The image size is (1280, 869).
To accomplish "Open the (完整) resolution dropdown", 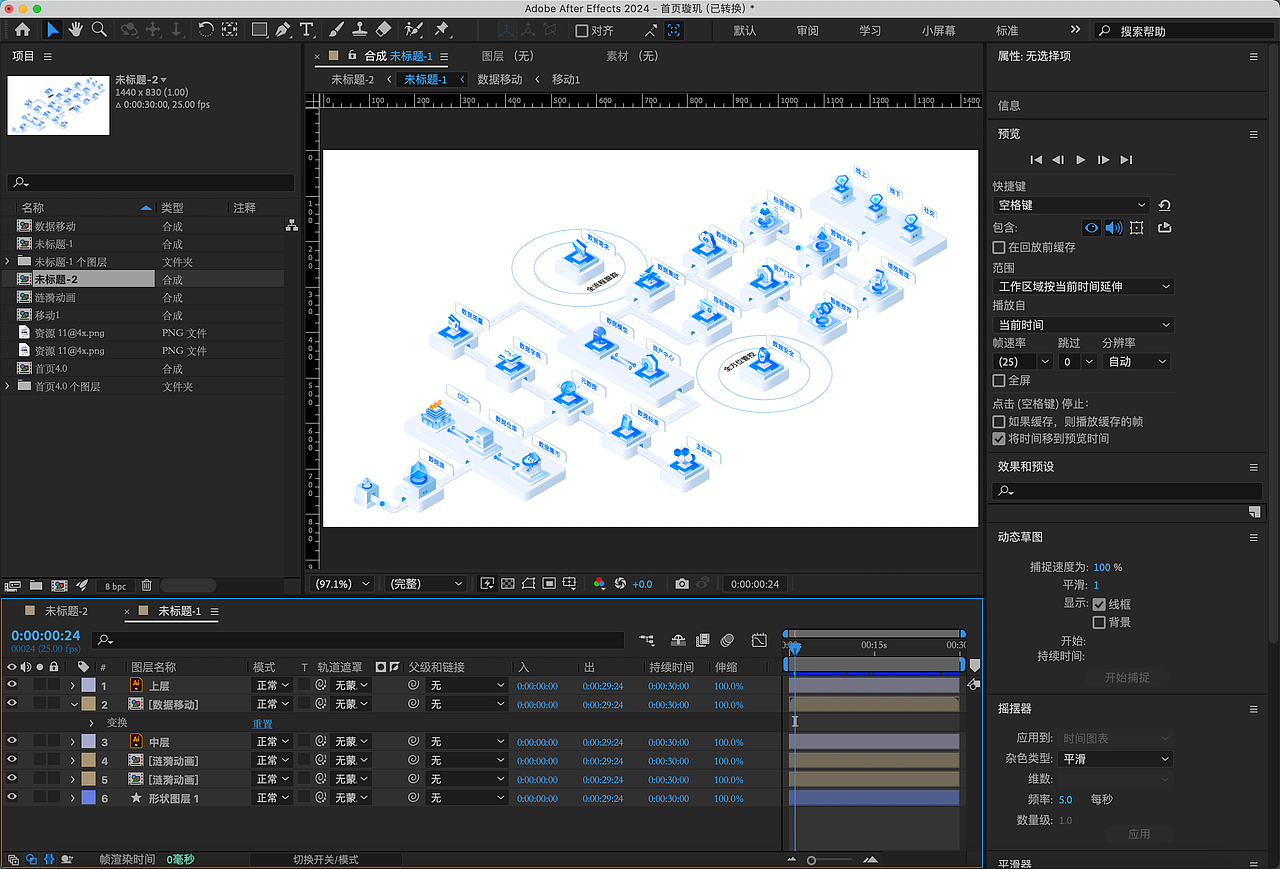I will coord(426,584).
